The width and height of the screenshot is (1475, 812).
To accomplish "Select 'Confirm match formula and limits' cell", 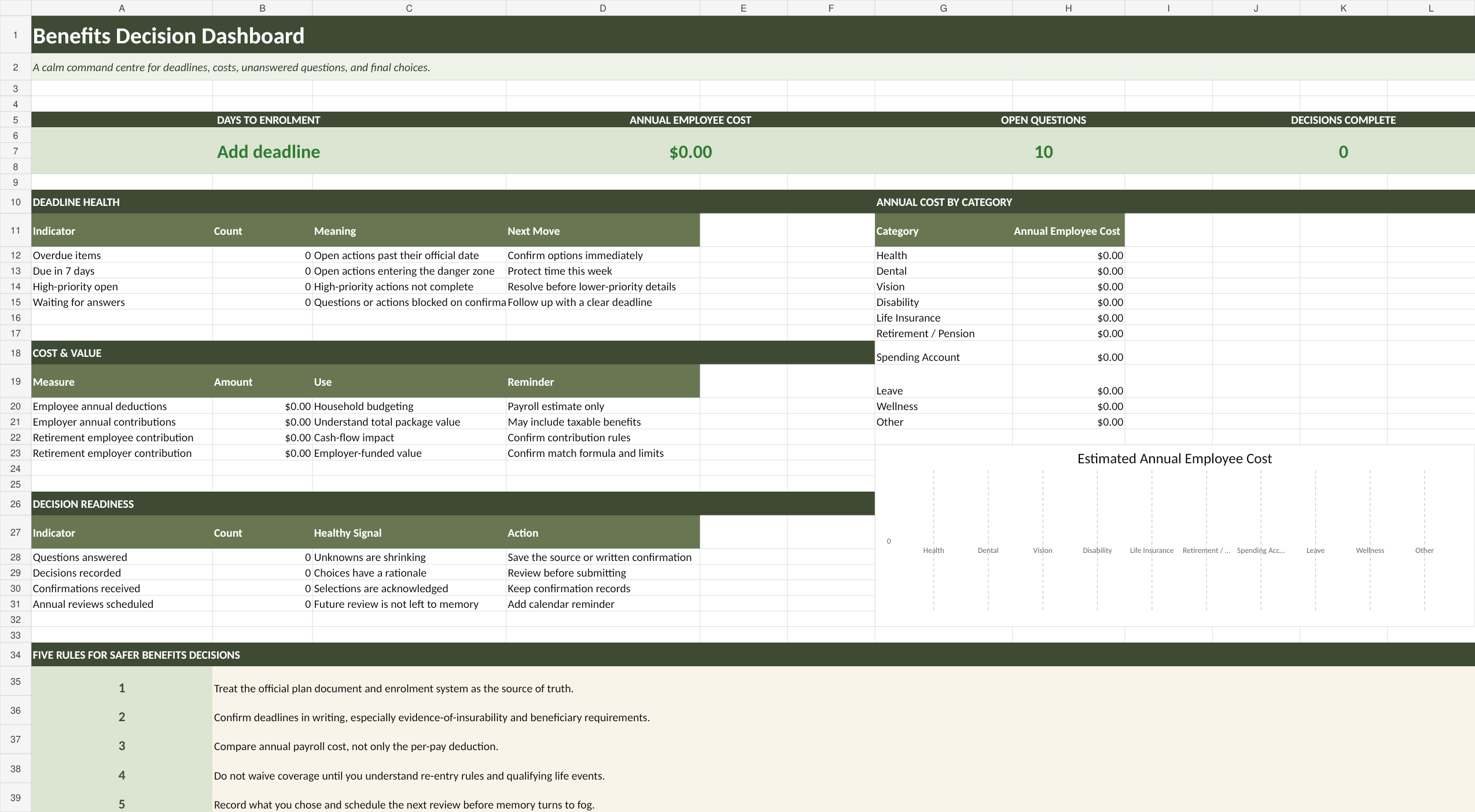I will coord(603,453).
